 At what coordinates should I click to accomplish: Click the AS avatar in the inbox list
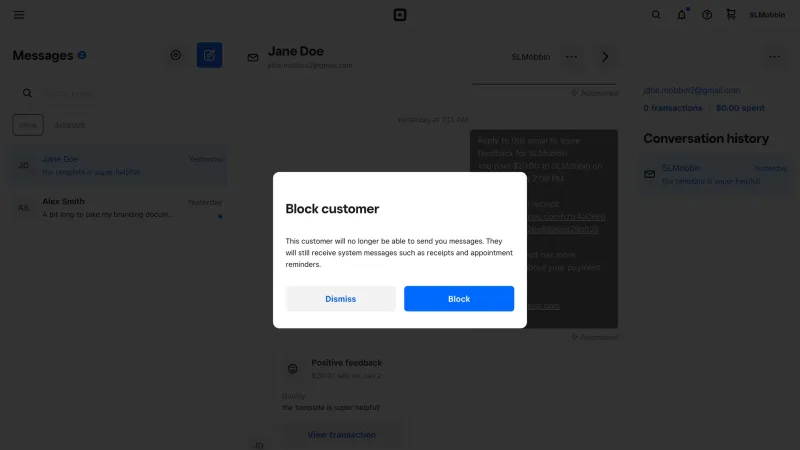click(x=23, y=208)
